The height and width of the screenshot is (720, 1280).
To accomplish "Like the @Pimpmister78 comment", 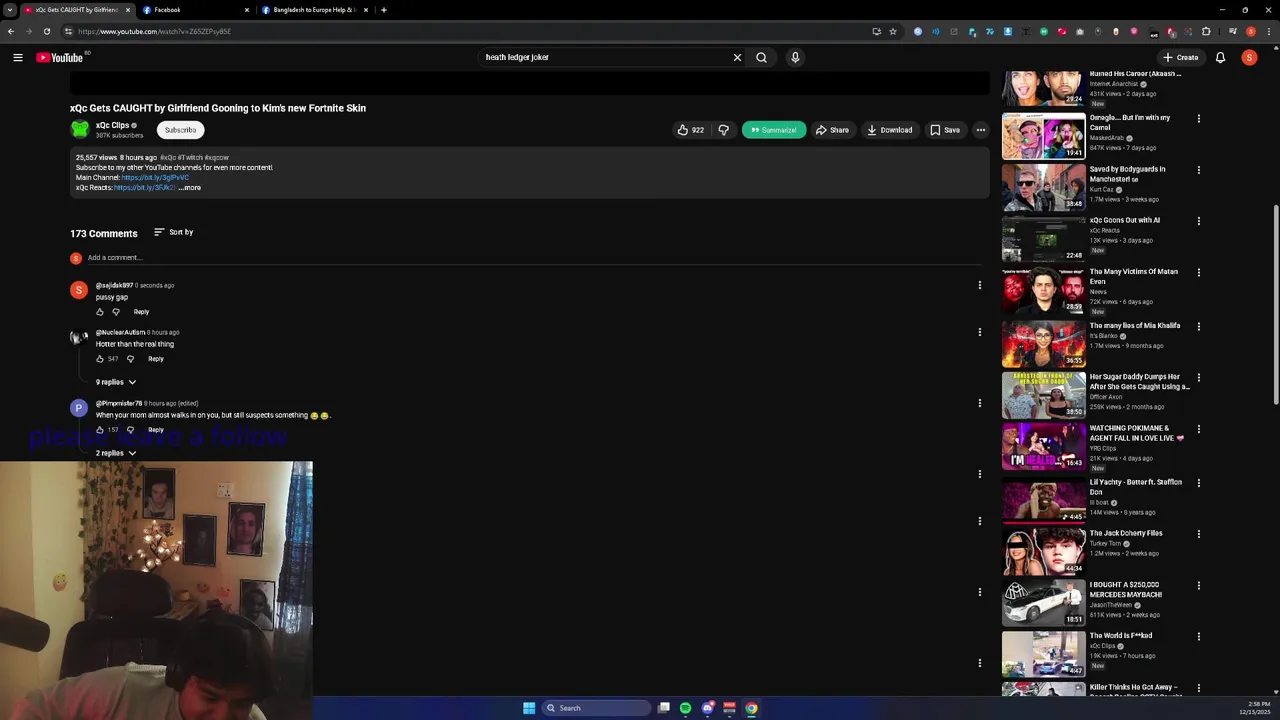I will click(x=100, y=430).
